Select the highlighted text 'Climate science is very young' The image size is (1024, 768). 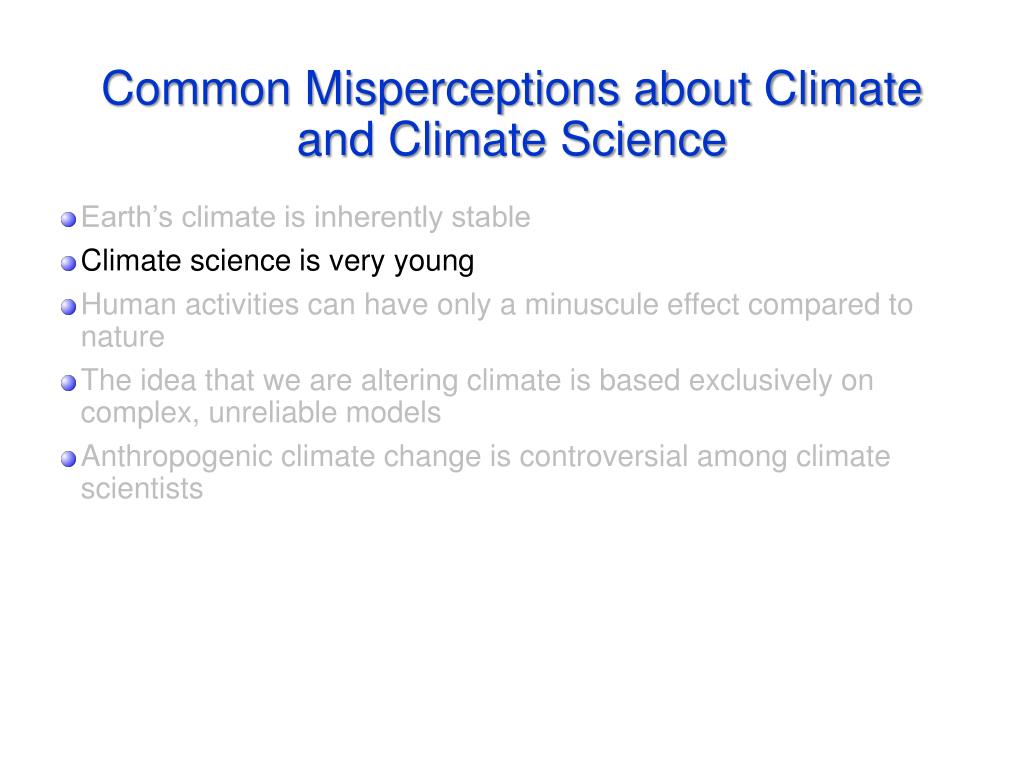(x=278, y=262)
